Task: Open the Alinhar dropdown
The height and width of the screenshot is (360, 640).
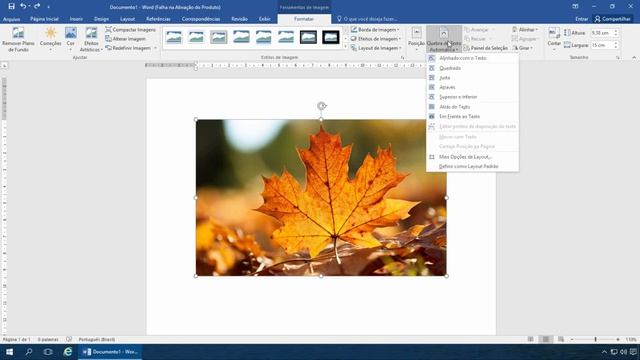Action: pyautogui.click(x=525, y=30)
